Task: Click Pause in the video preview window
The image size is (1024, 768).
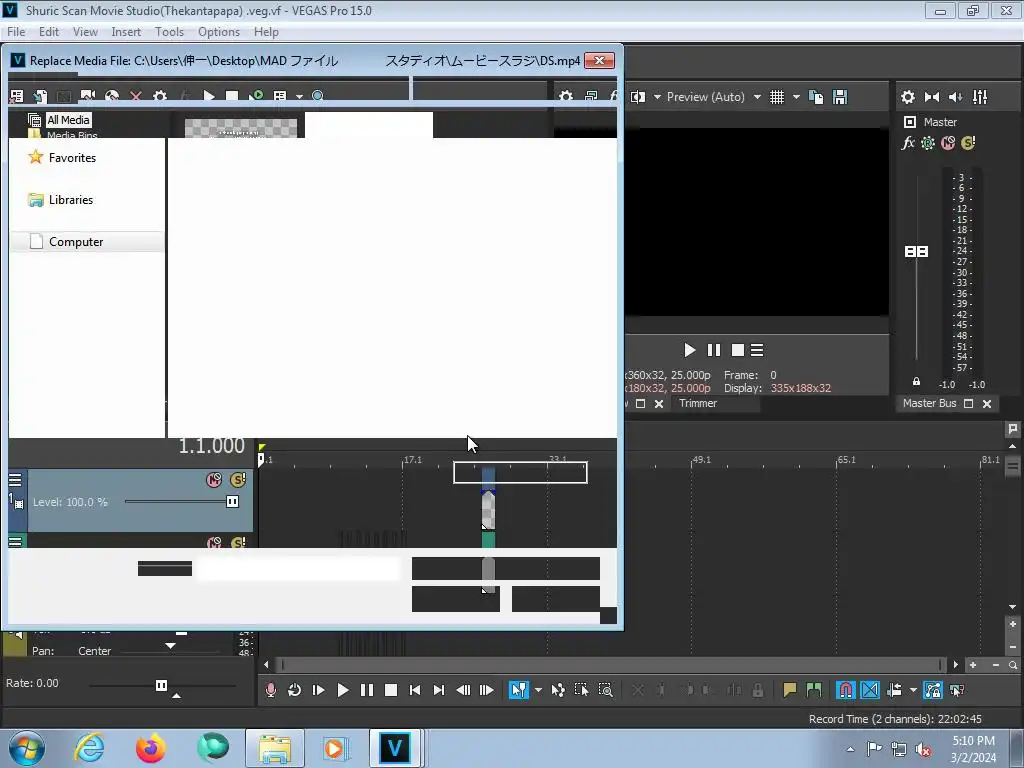Action: (714, 350)
